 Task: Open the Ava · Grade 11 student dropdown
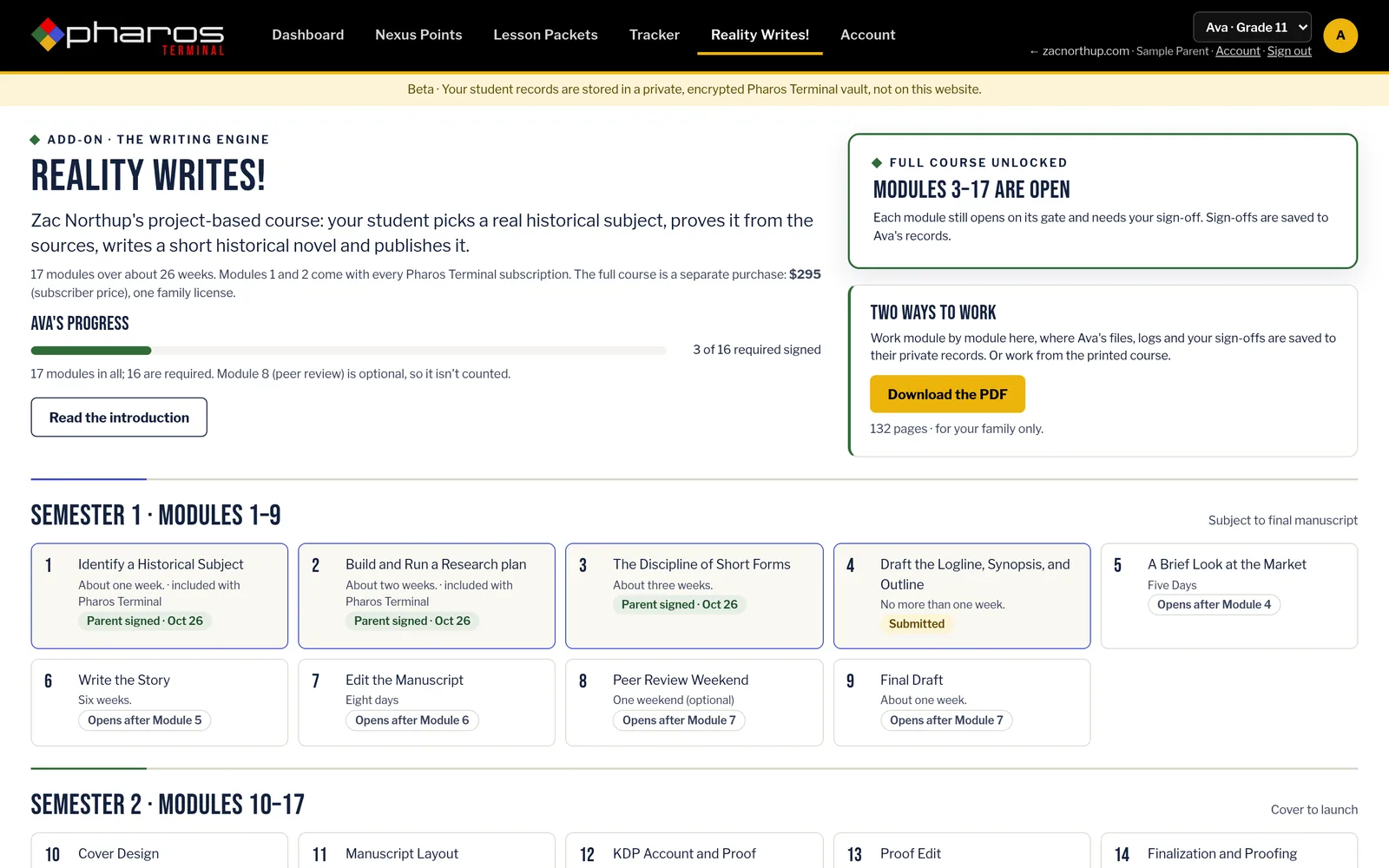[x=1252, y=27]
